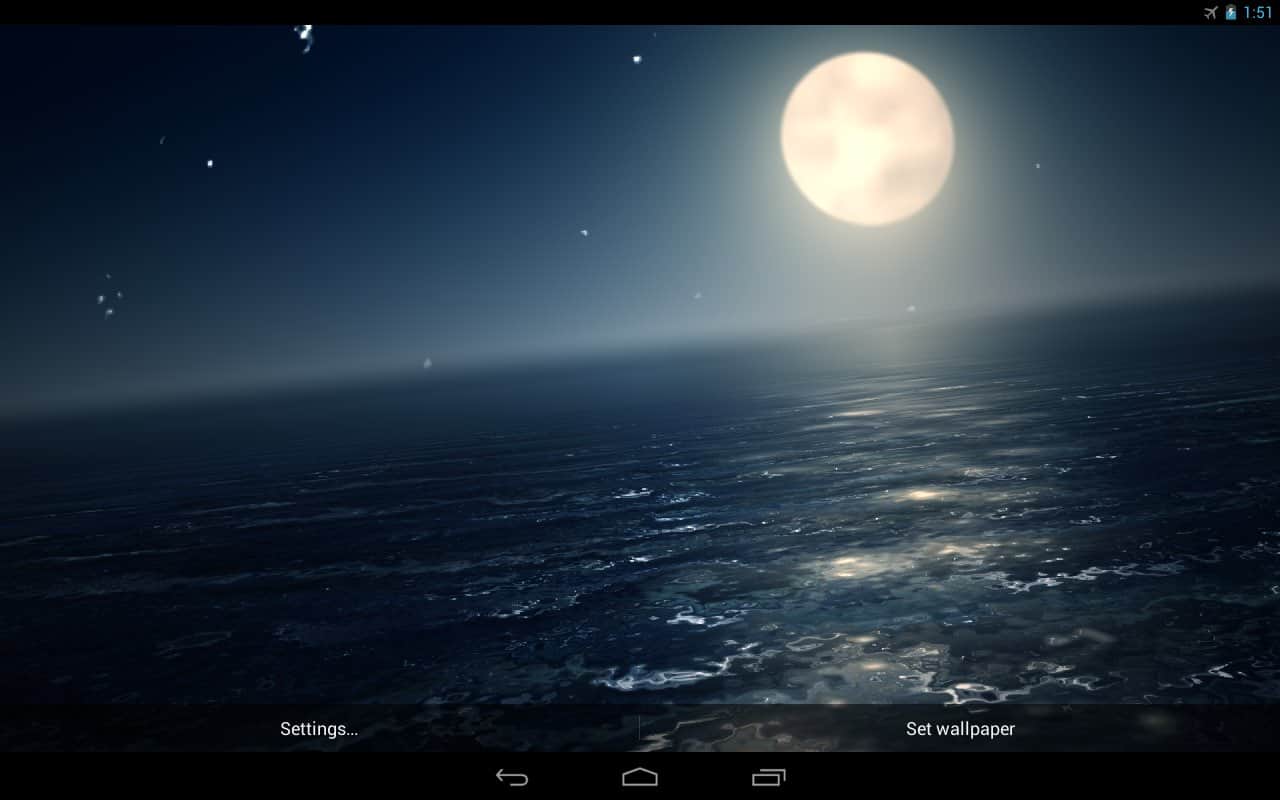Apply with the Set wallpaper button

click(x=960, y=729)
